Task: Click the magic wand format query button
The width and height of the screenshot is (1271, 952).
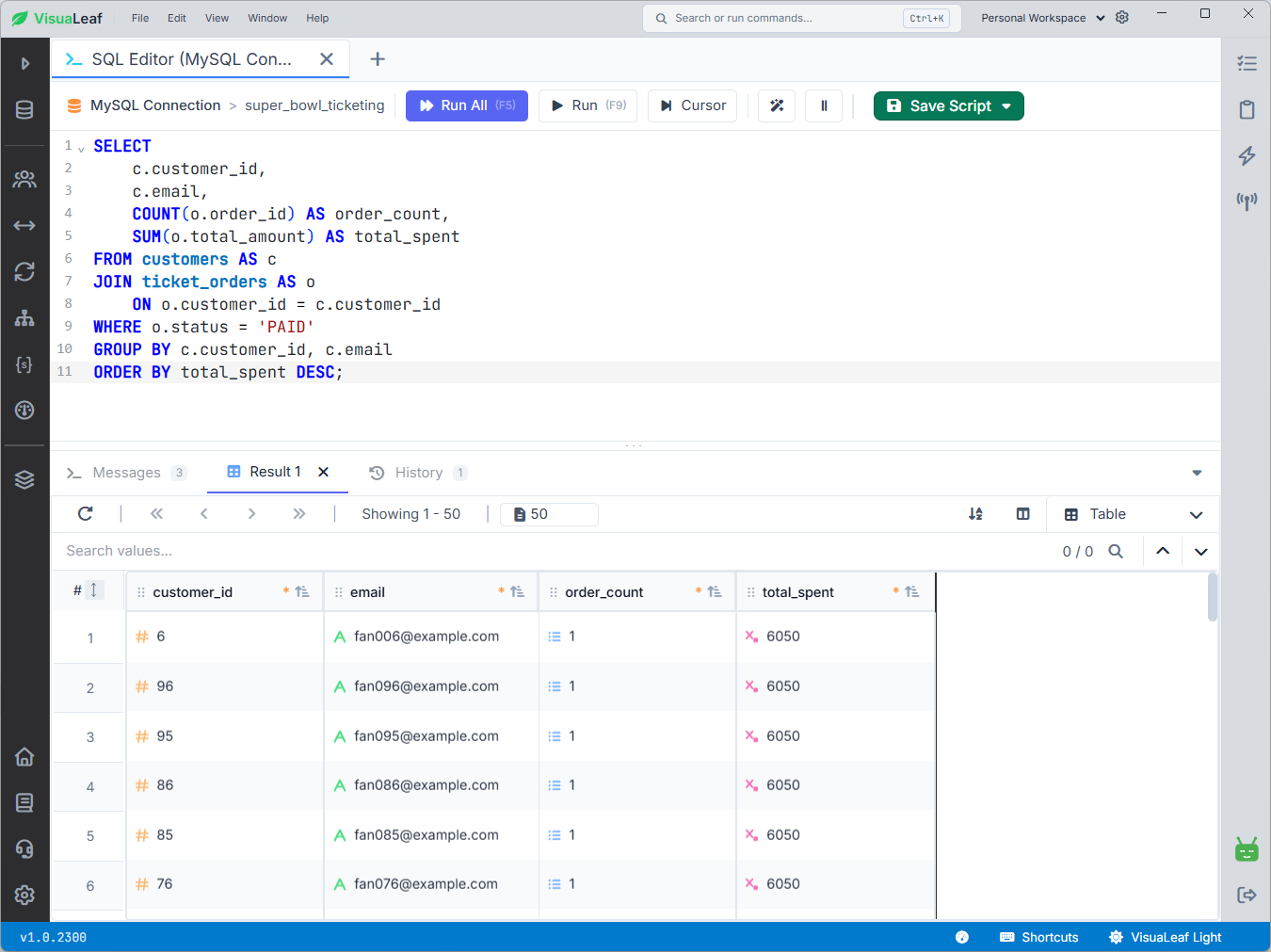Action: 777,105
